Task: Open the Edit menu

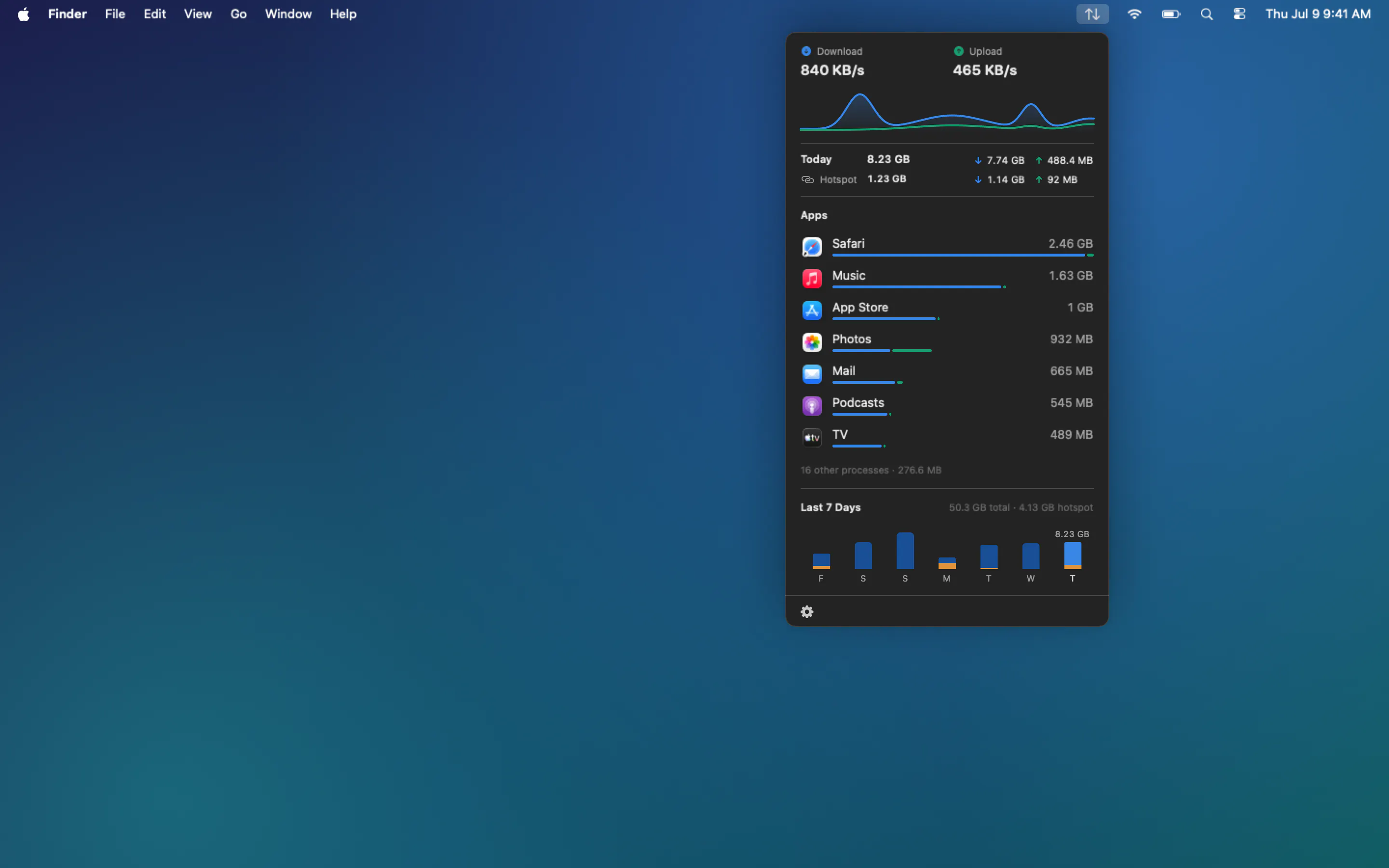Action: point(154,14)
